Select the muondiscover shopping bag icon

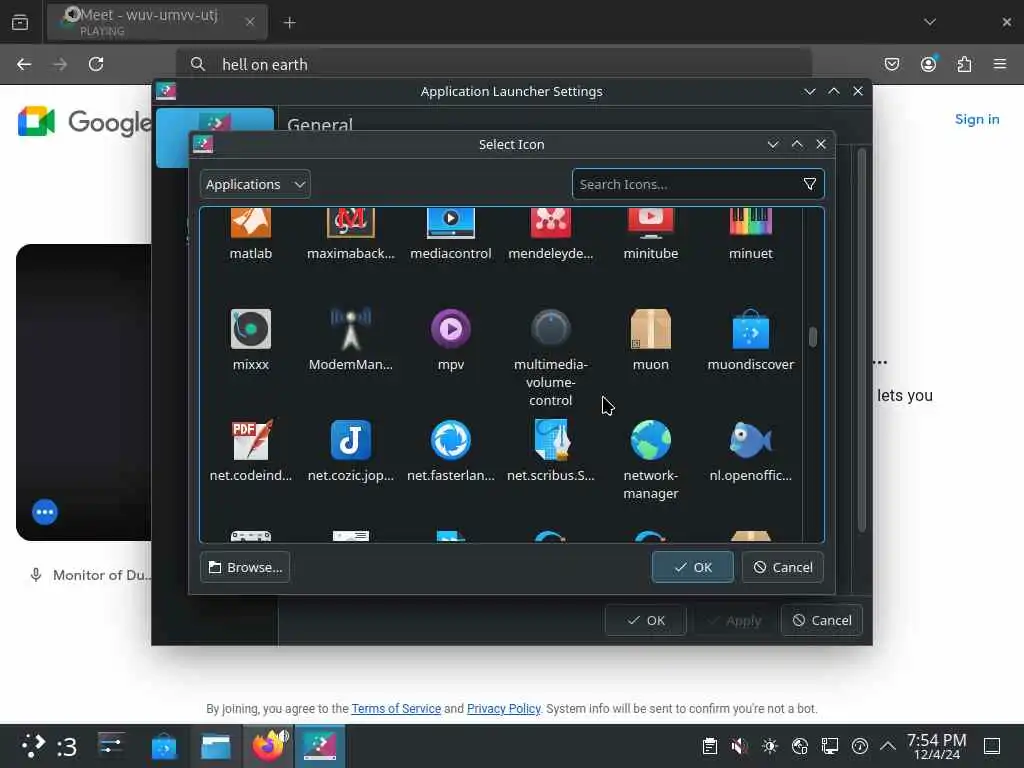click(x=750, y=330)
